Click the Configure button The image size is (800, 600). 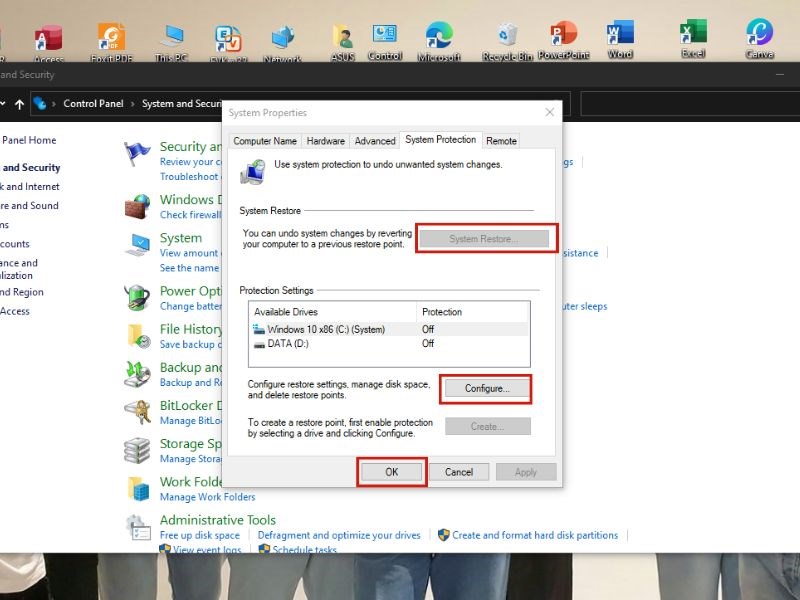pyautogui.click(x=485, y=388)
